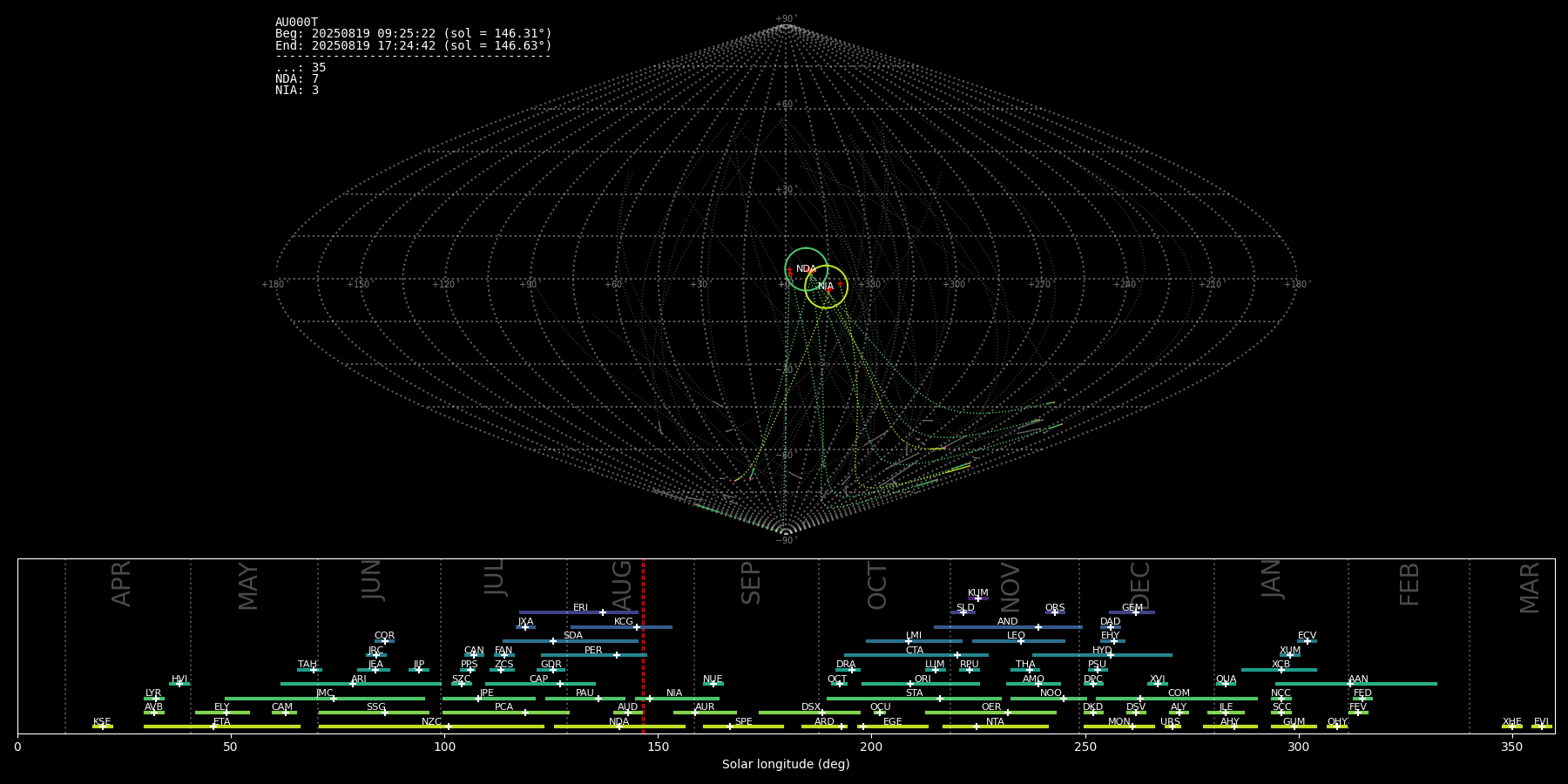Image resolution: width=1568 pixels, height=784 pixels.
Task: Click the 'Solar longitude (deg)' axis title
Action: 786,765
